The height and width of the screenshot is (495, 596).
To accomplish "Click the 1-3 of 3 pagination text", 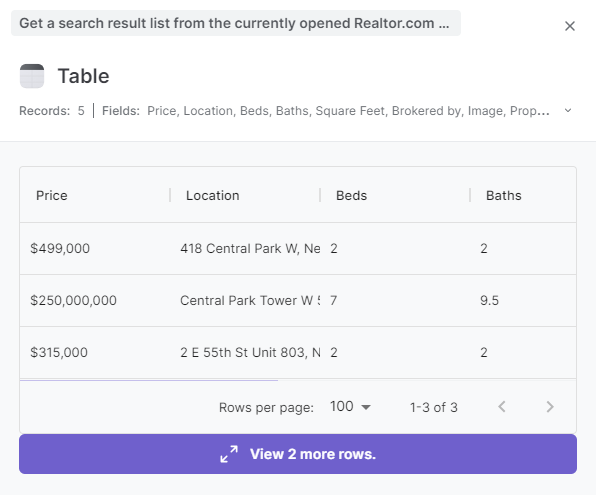I will 434,407.
